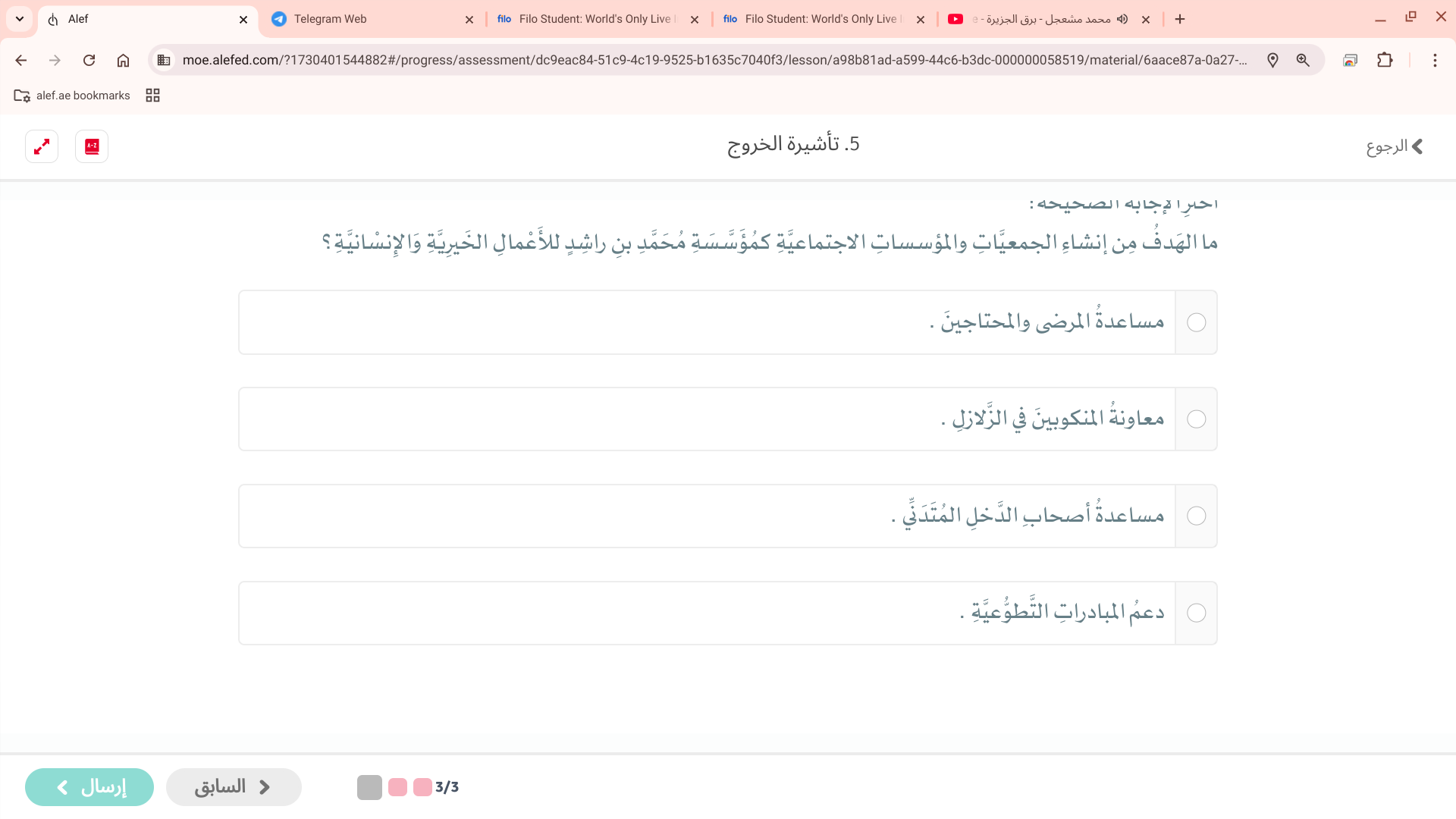Select radio for مساعدة المرضى والمحتاجين

[x=1196, y=322]
